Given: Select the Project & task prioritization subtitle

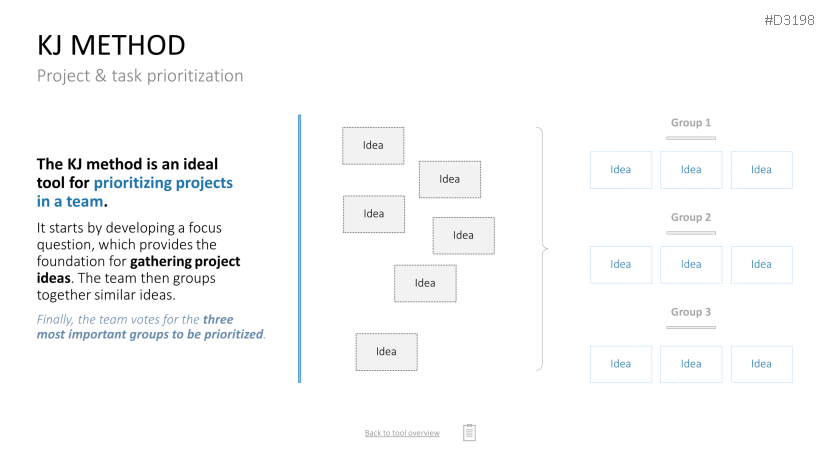Looking at the screenshot, I should pos(140,76).
